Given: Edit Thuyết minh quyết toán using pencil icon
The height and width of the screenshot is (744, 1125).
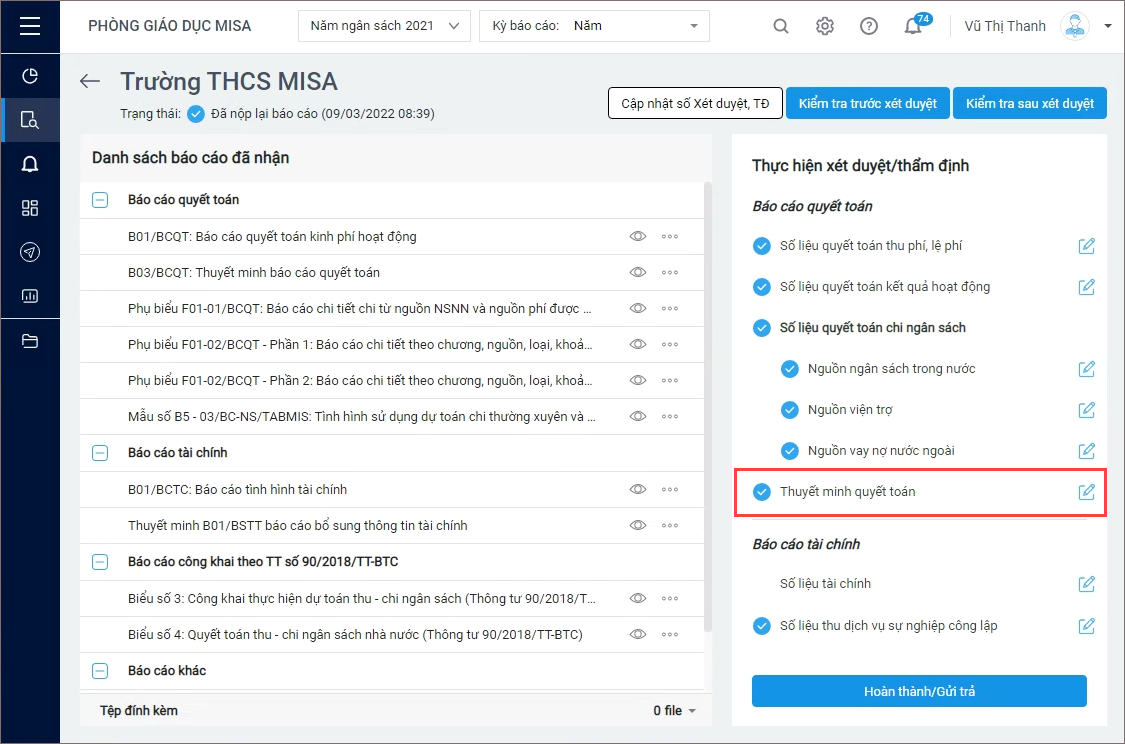Looking at the screenshot, I should 1086,491.
